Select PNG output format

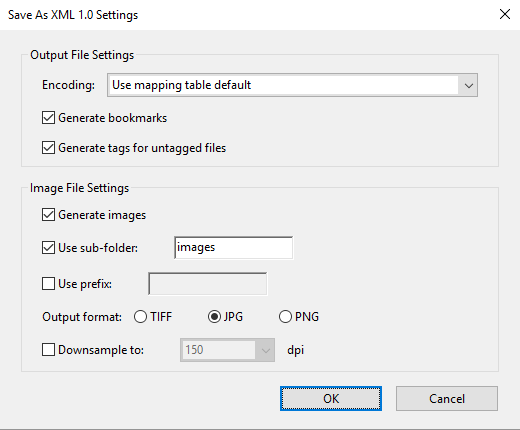point(285,317)
